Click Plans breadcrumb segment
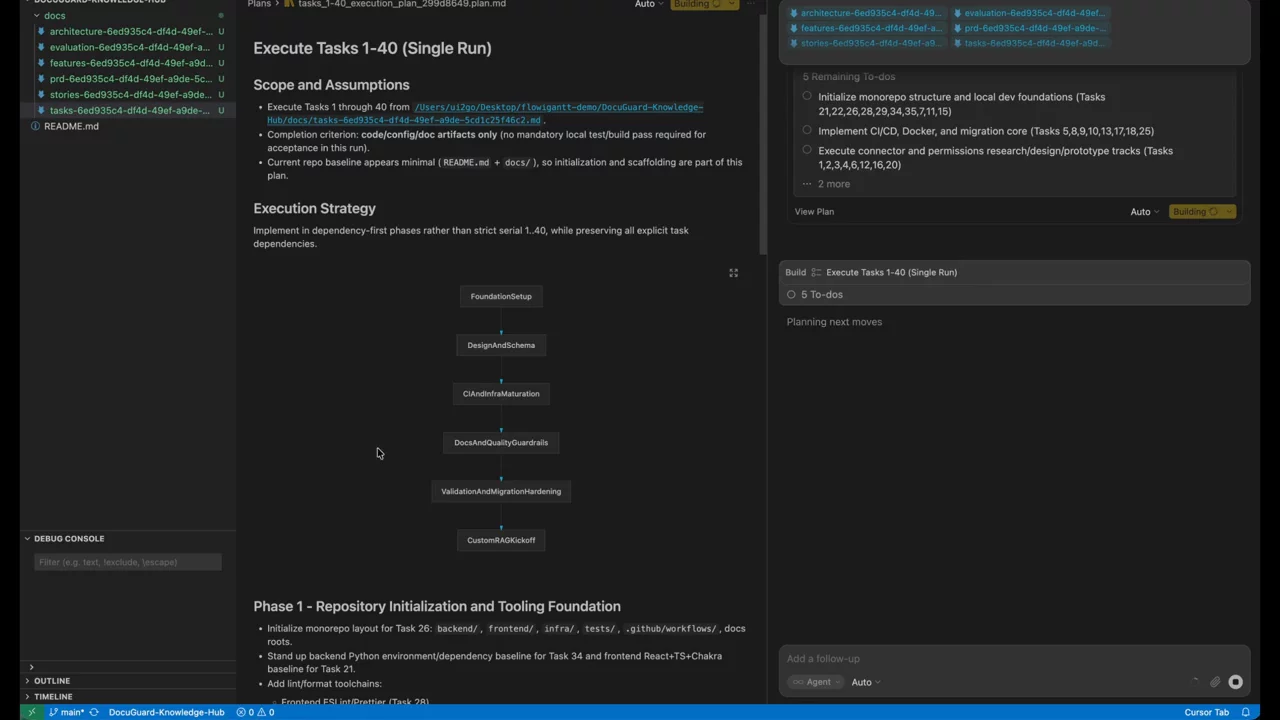 (x=259, y=4)
